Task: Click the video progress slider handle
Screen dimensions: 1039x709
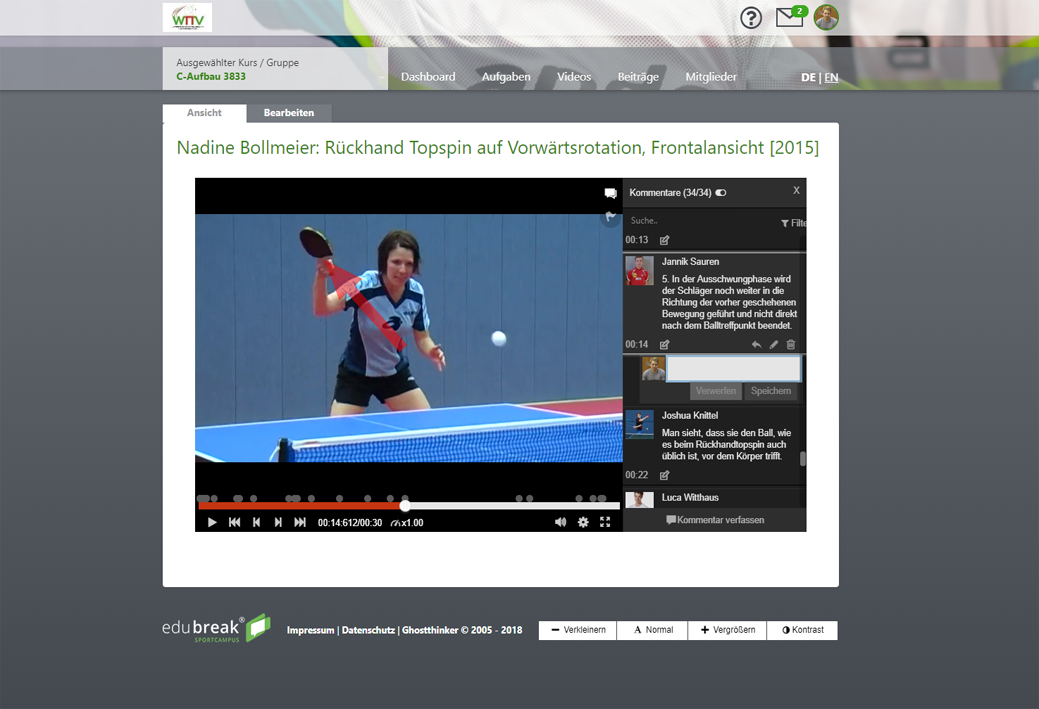Action: click(x=405, y=506)
